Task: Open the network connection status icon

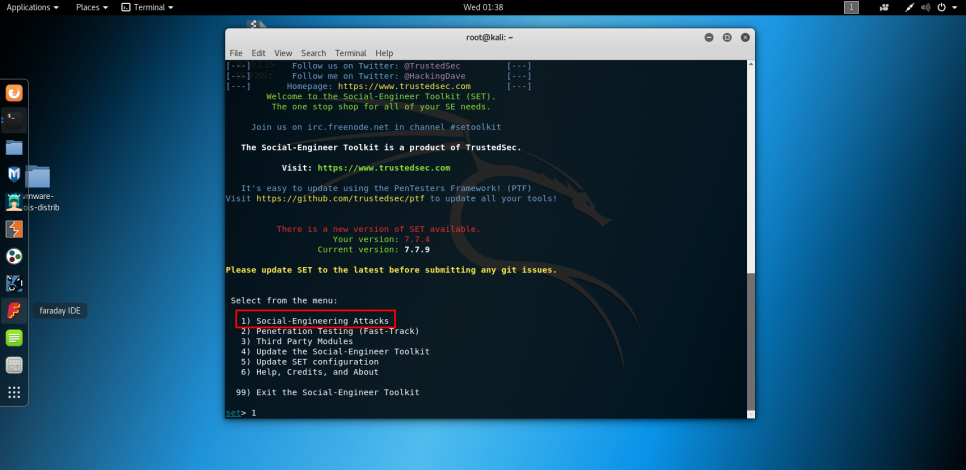Action: click(910, 7)
